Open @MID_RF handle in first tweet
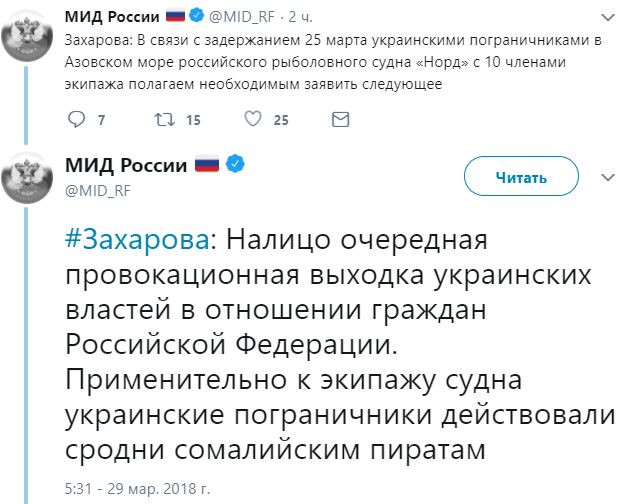This screenshot has height=504, width=637. click(x=242, y=17)
